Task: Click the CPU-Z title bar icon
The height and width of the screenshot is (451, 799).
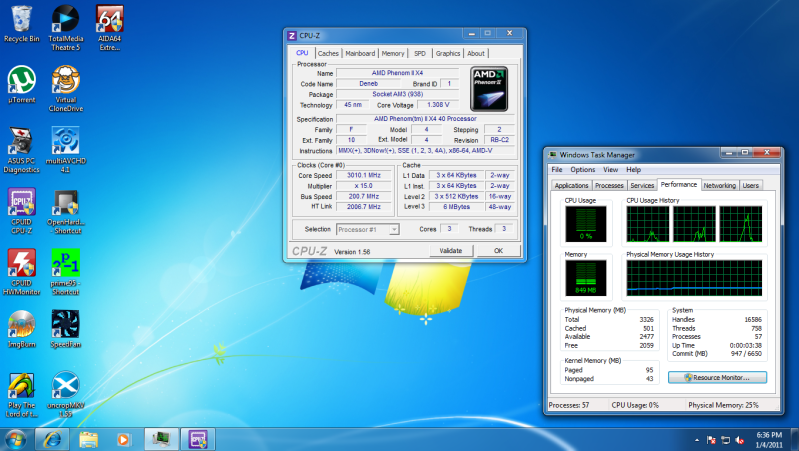Action: tap(292, 36)
